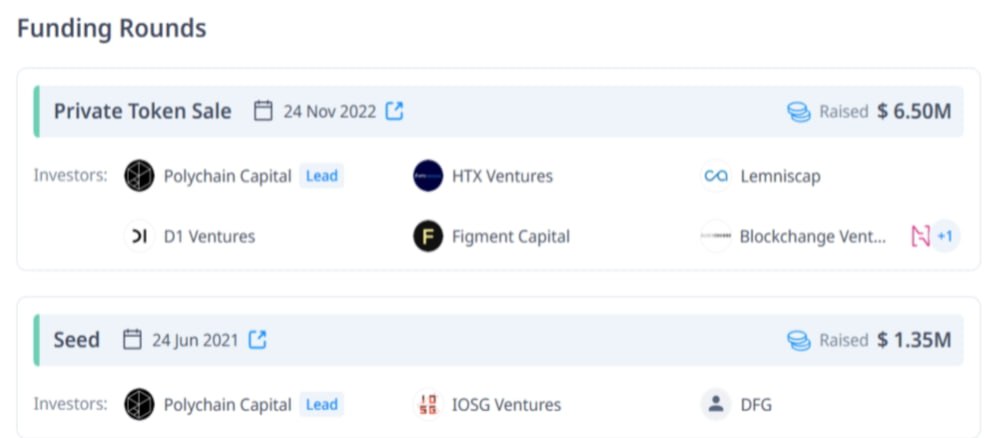Click the pink investor logo beside +1

(x=920, y=236)
